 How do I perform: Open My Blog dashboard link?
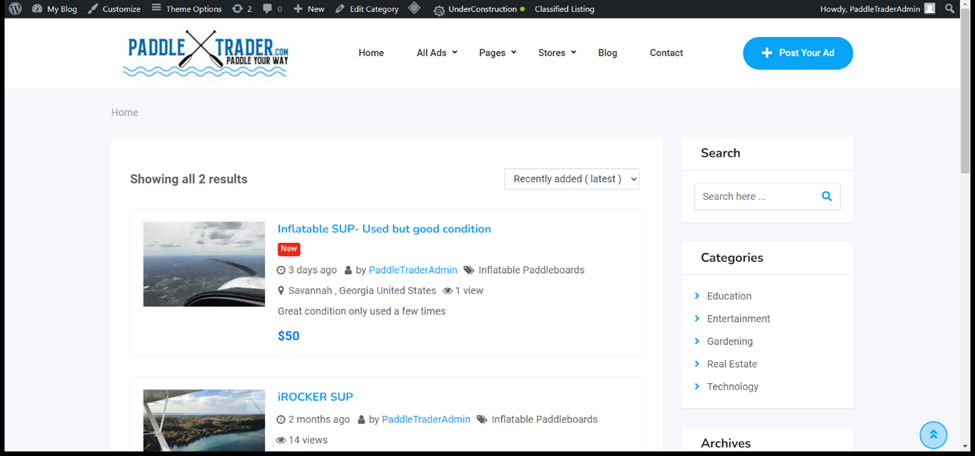(54, 9)
